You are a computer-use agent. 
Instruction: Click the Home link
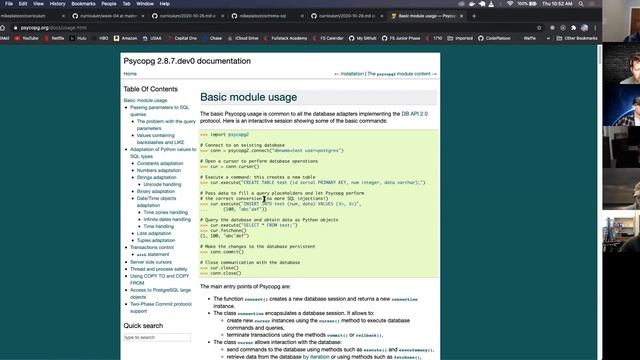point(130,74)
